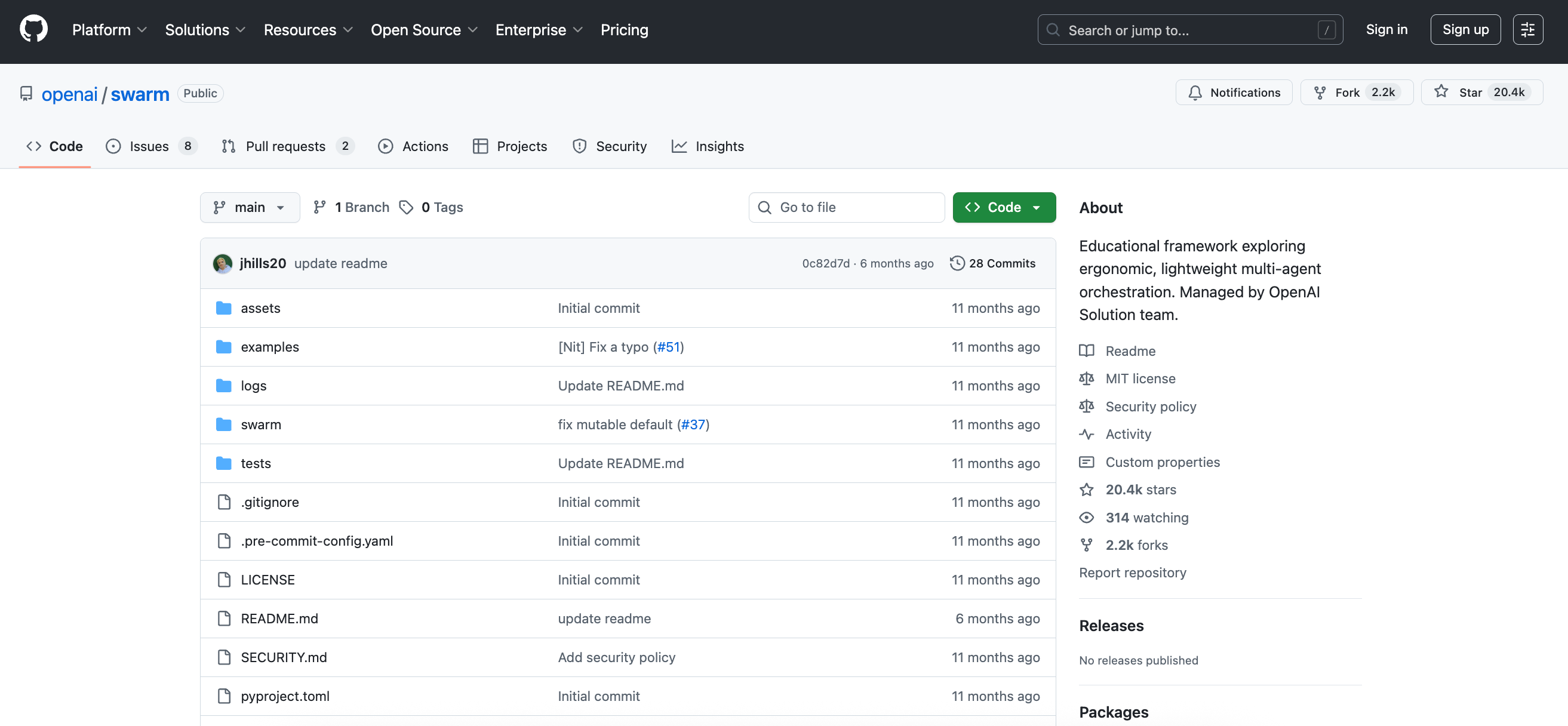The image size is (1568, 726).
Task: Open the openai organization link
Action: (69, 94)
